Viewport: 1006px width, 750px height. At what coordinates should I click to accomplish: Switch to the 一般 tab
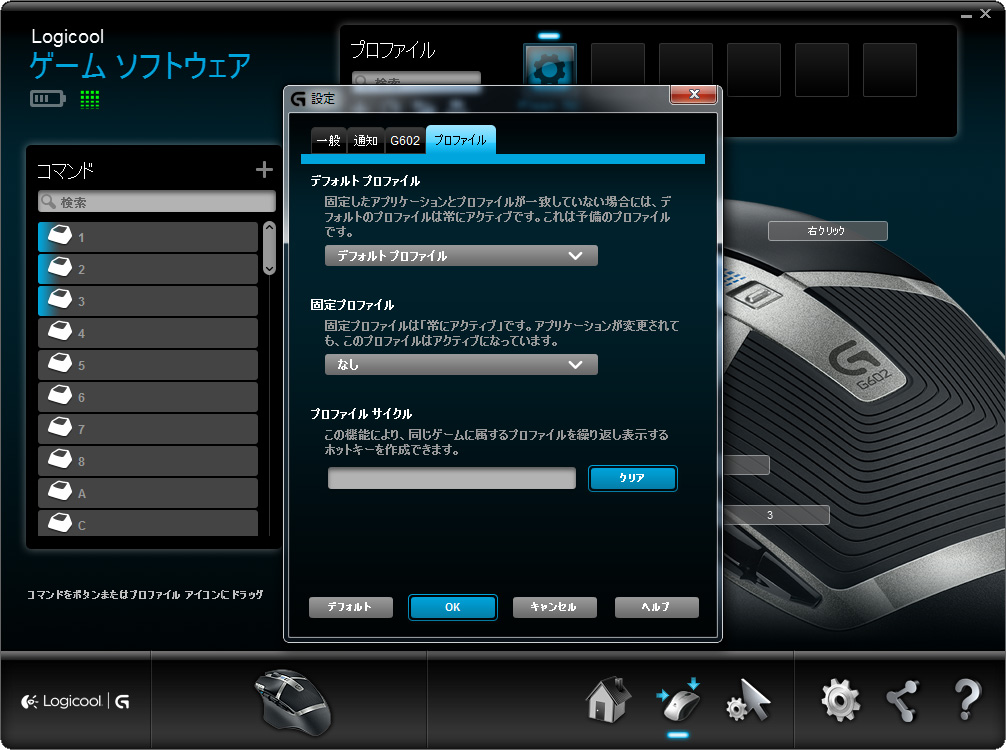tap(328, 141)
